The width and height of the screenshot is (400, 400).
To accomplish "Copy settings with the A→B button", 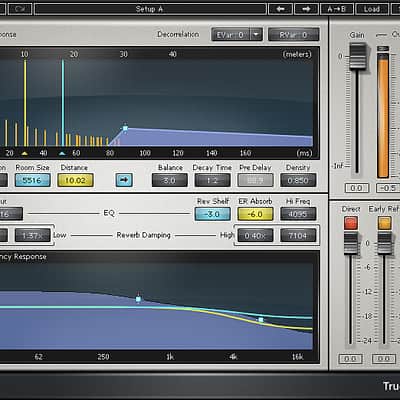I will tap(337, 9).
